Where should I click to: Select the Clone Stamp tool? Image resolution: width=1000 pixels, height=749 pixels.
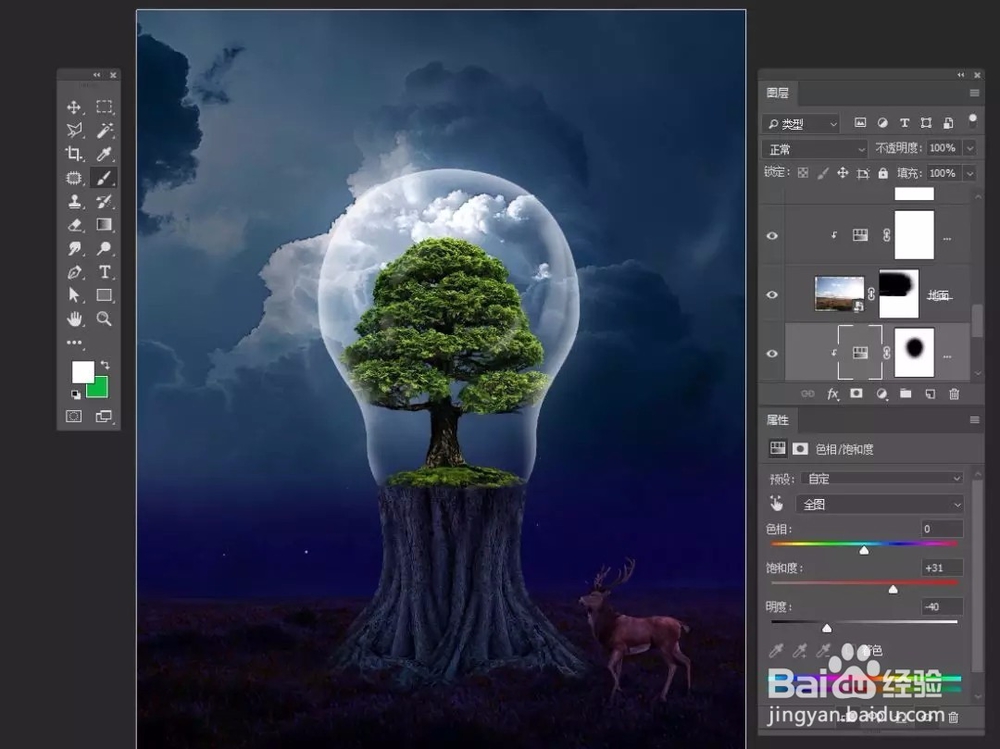click(x=72, y=203)
